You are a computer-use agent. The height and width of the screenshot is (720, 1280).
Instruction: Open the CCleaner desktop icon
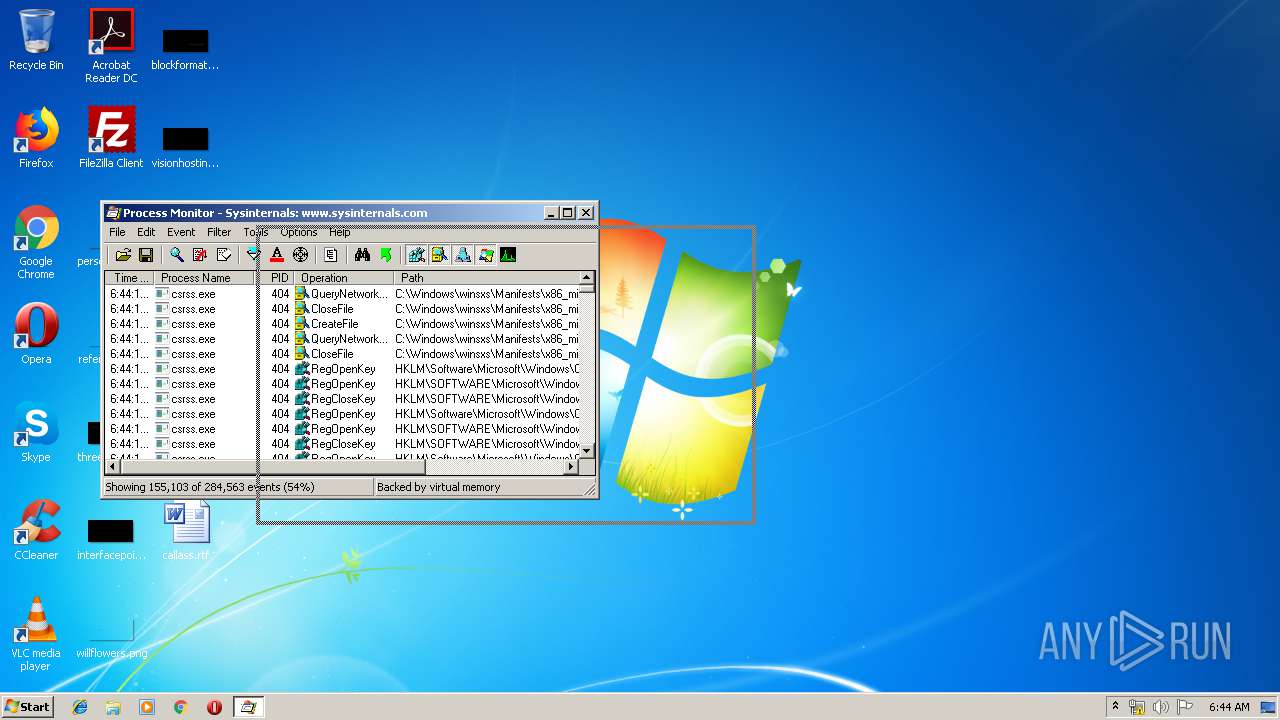pyautogui.click(x=36, y=530)
